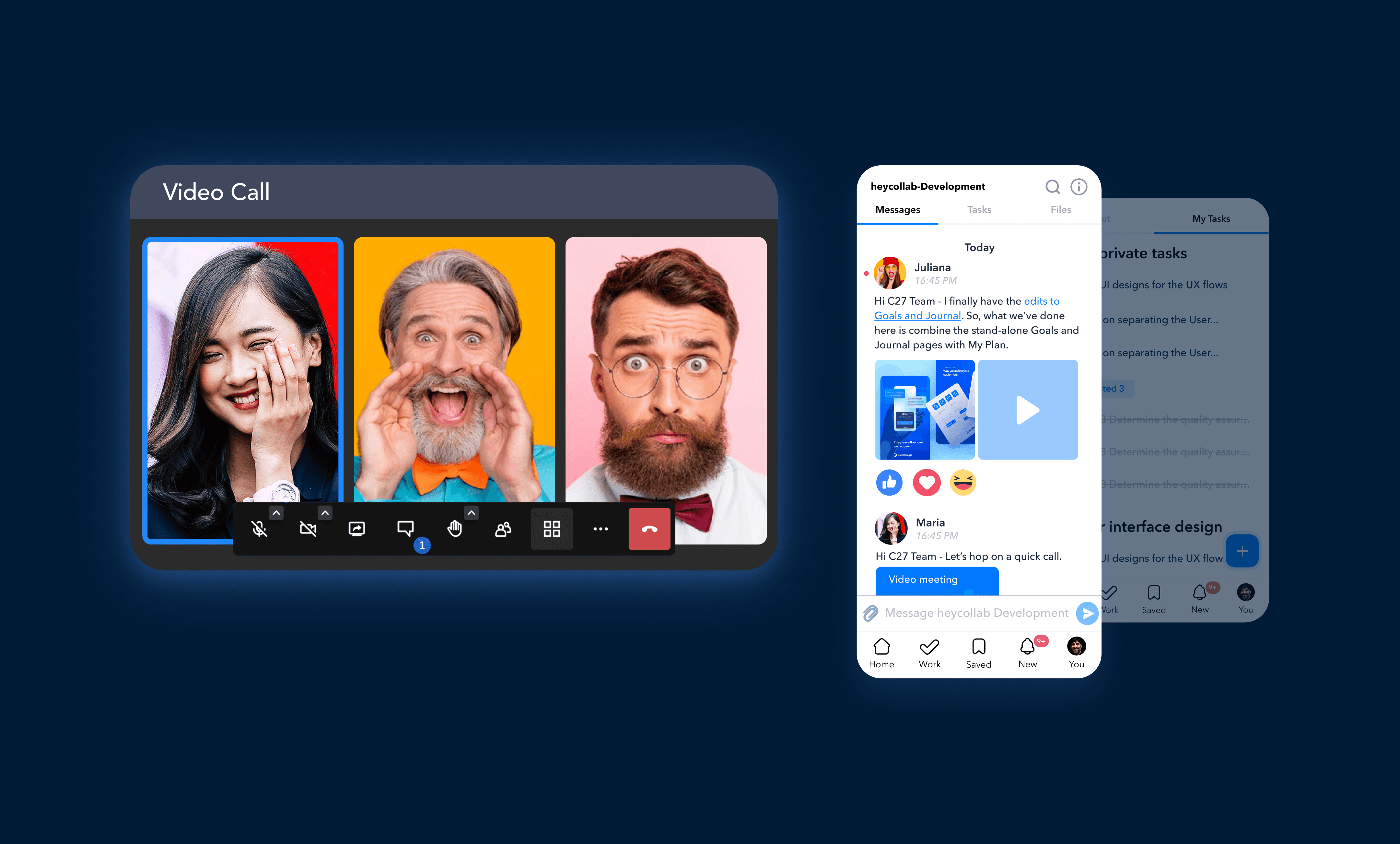Hang up with the red end-call button

point(649,529)
